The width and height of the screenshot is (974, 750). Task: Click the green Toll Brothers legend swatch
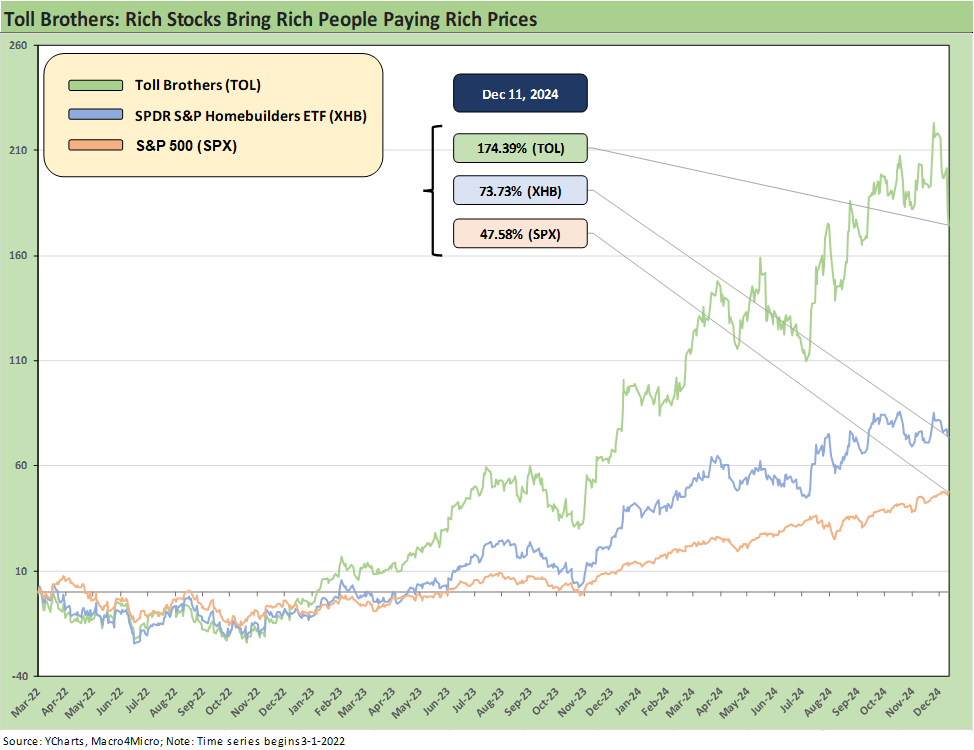click(96, 85)
